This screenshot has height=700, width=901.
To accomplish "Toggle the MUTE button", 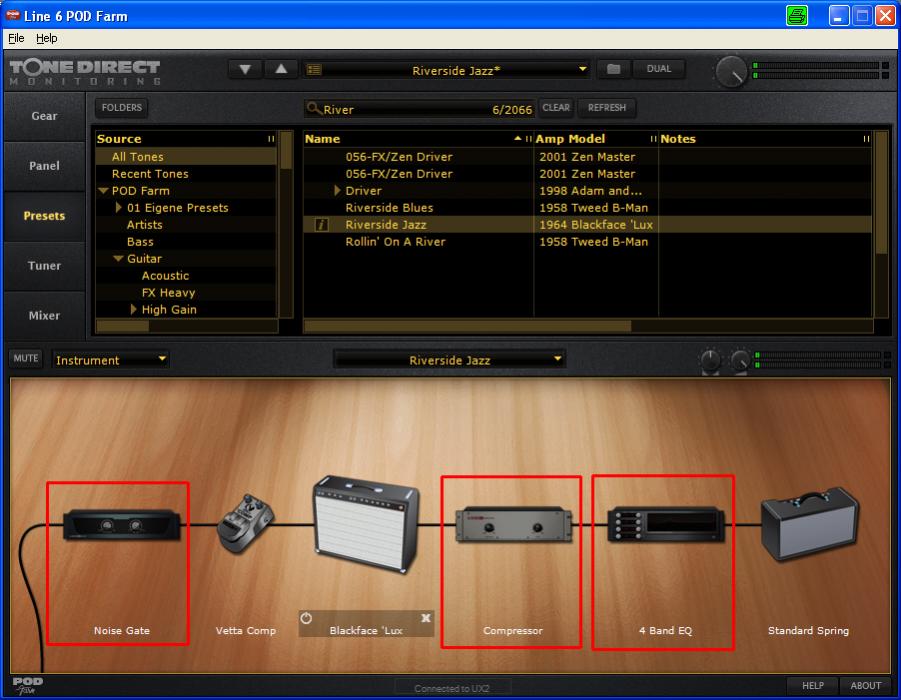I will 26,358.
